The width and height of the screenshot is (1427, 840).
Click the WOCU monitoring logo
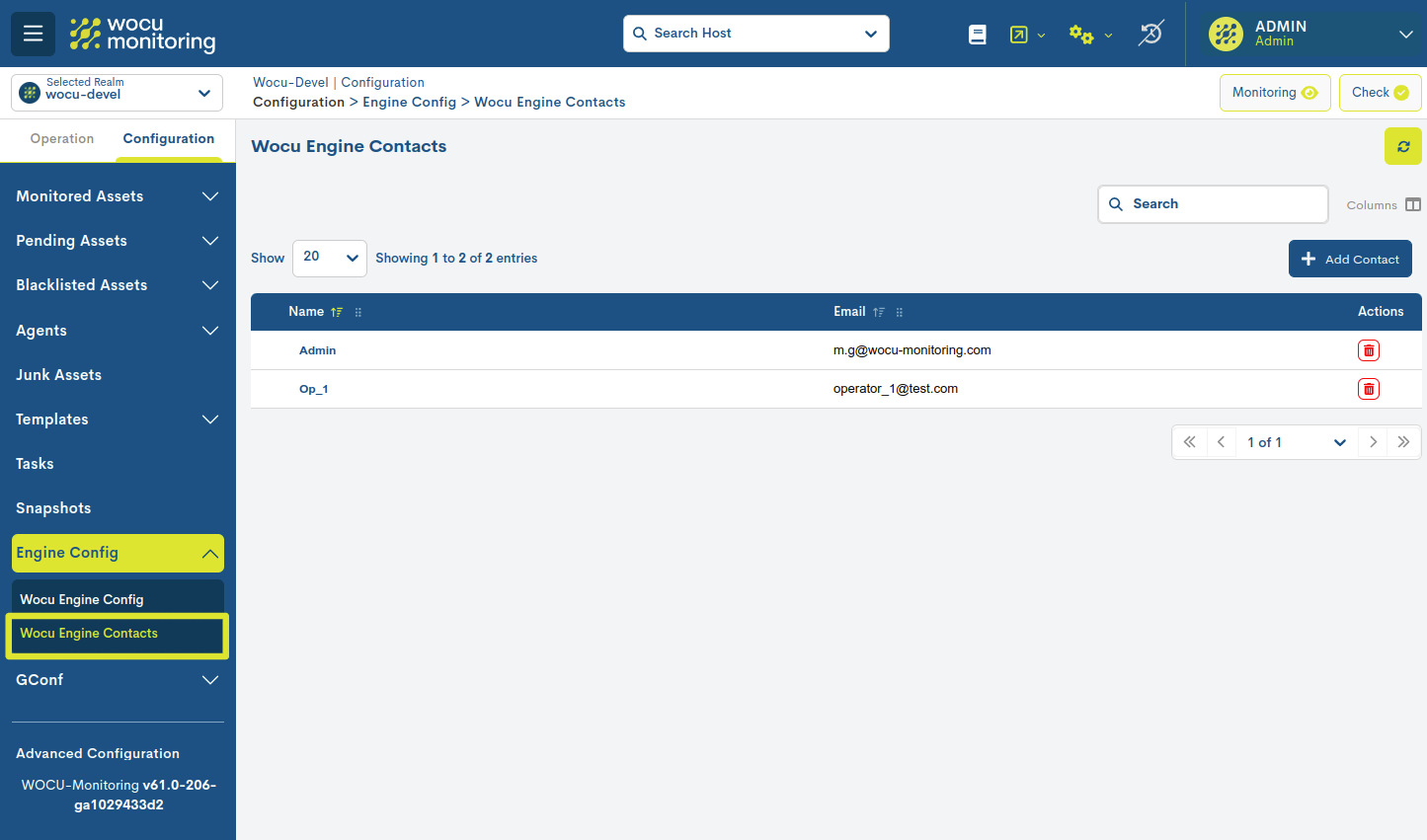tap(142, 34)
